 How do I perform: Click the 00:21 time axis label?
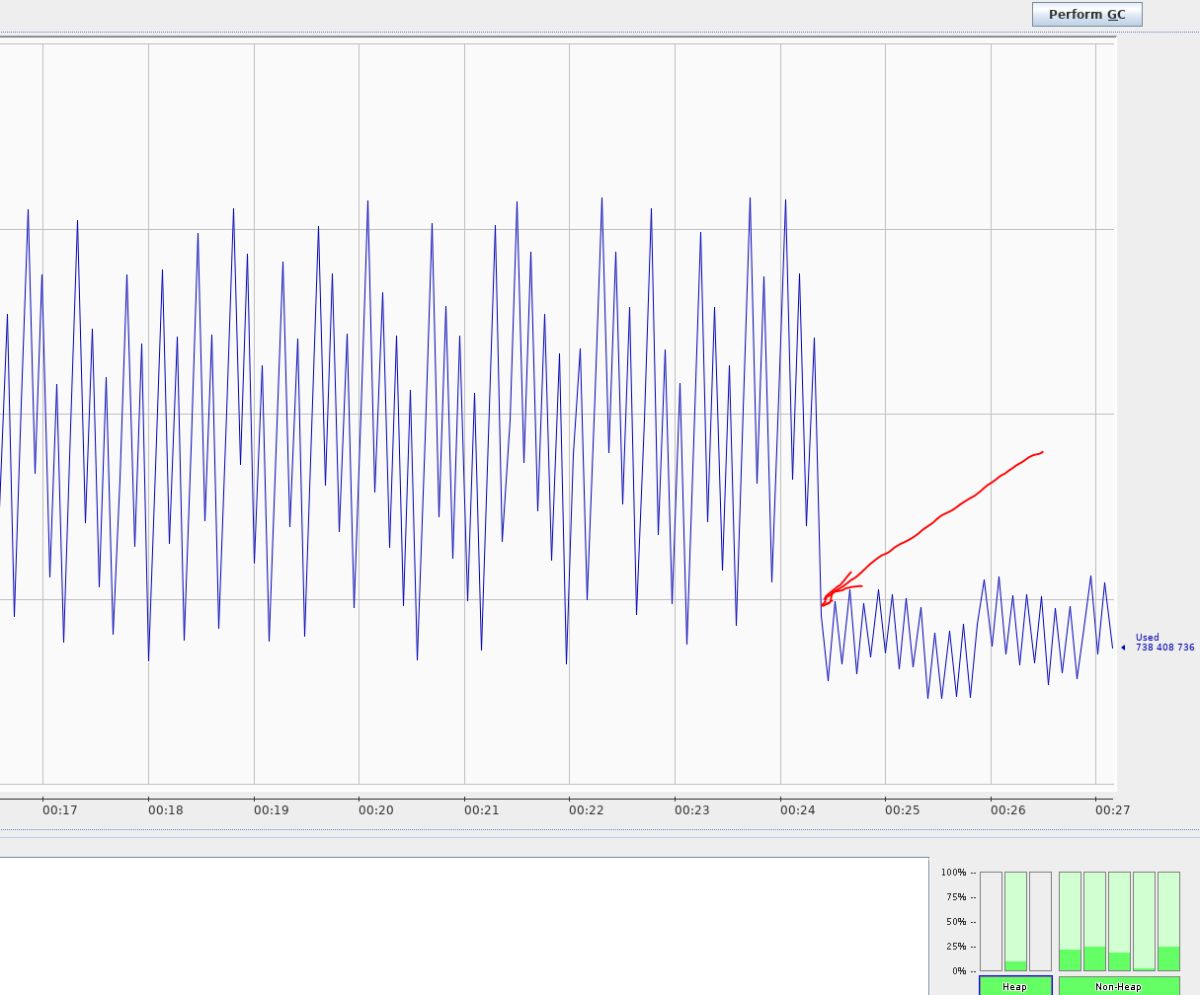coord(481,810)
